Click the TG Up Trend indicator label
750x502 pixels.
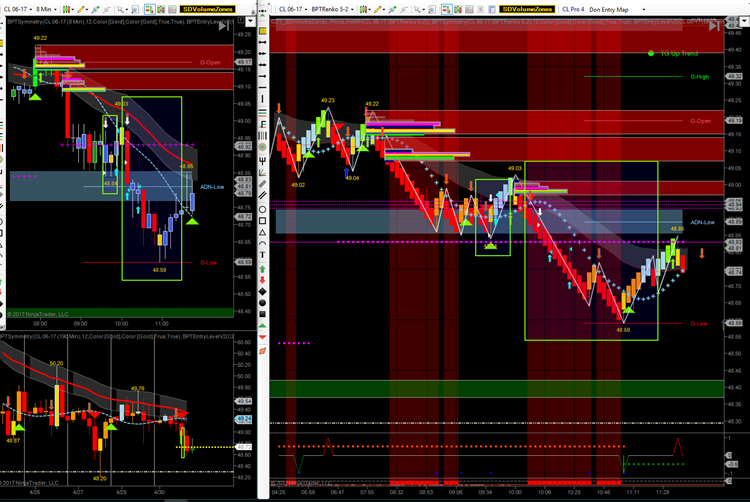pyautogui.click(x=679, y=54)
